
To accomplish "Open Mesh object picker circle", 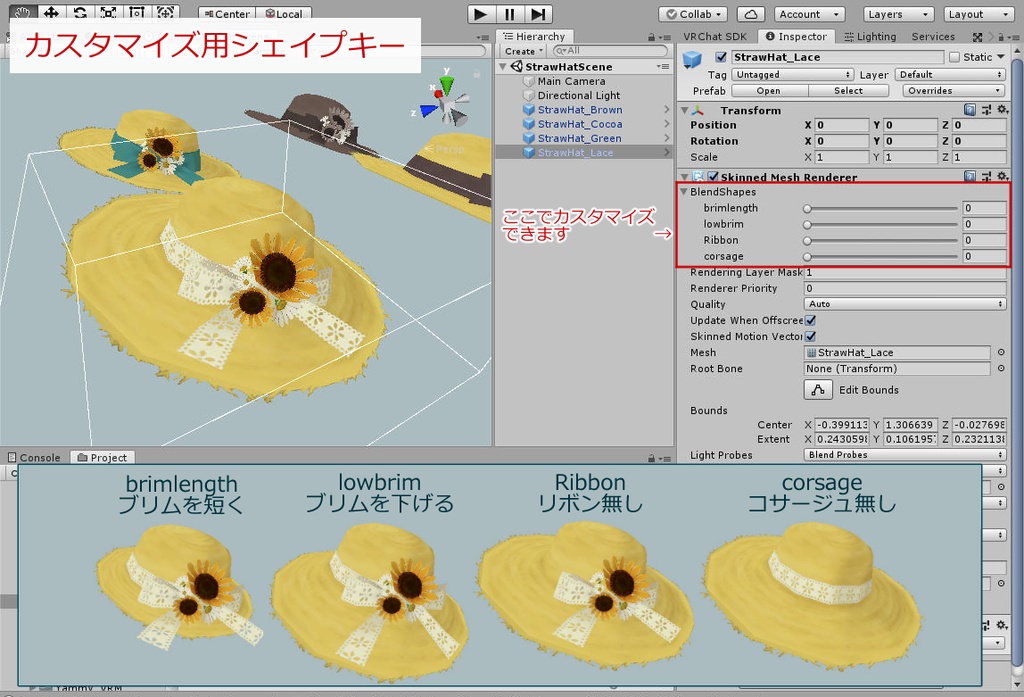I will point(1000,353).
